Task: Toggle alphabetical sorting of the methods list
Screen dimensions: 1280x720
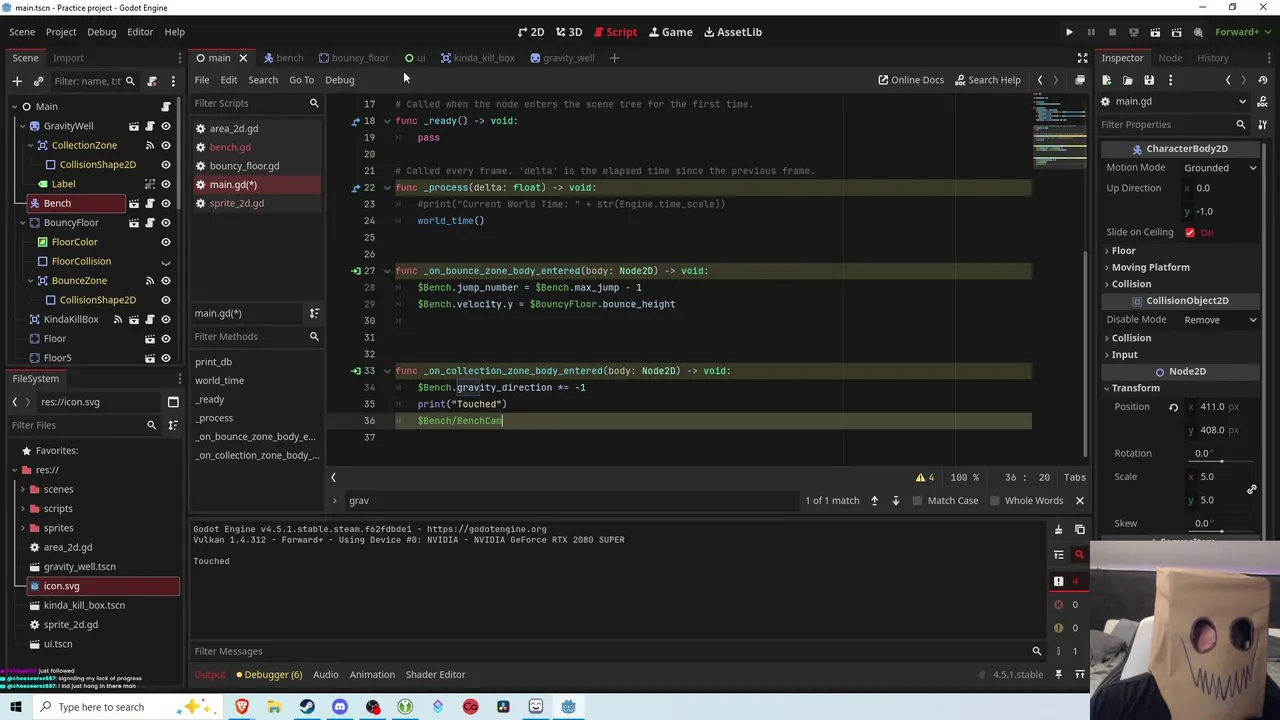Action: coord(314,314)
